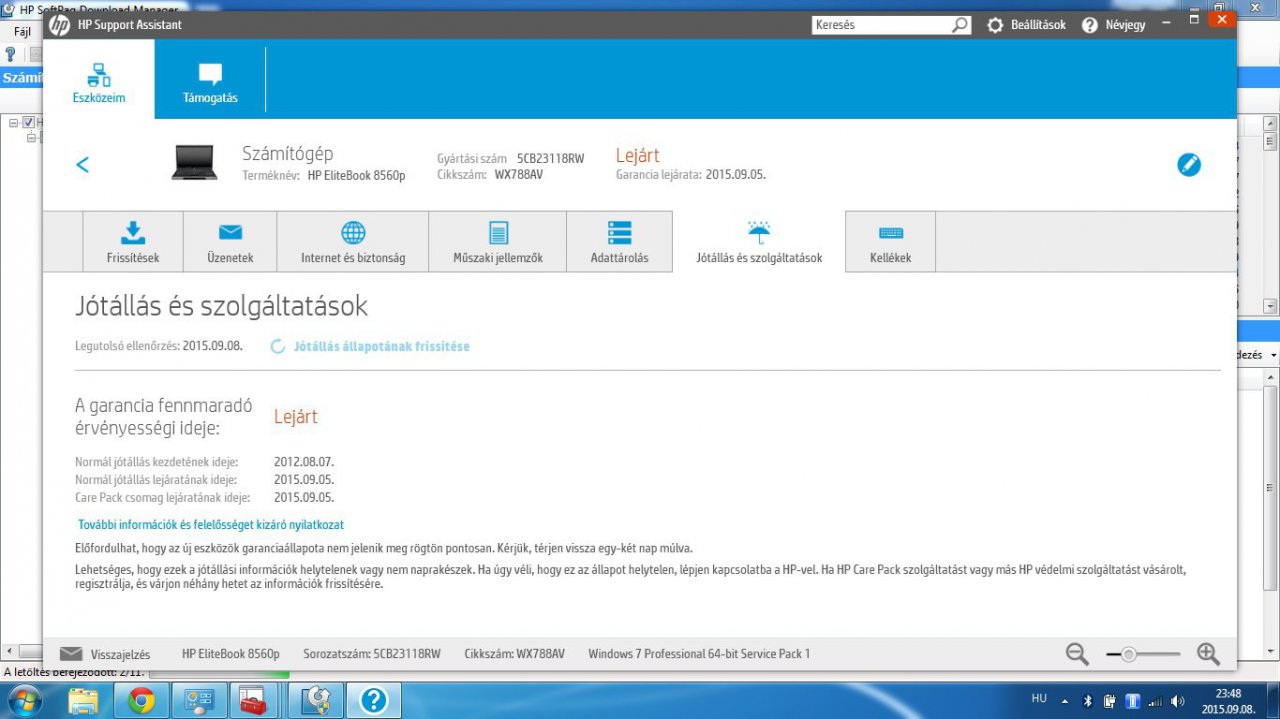Click the serial number 5CB23118RW in header

point(550,158)
